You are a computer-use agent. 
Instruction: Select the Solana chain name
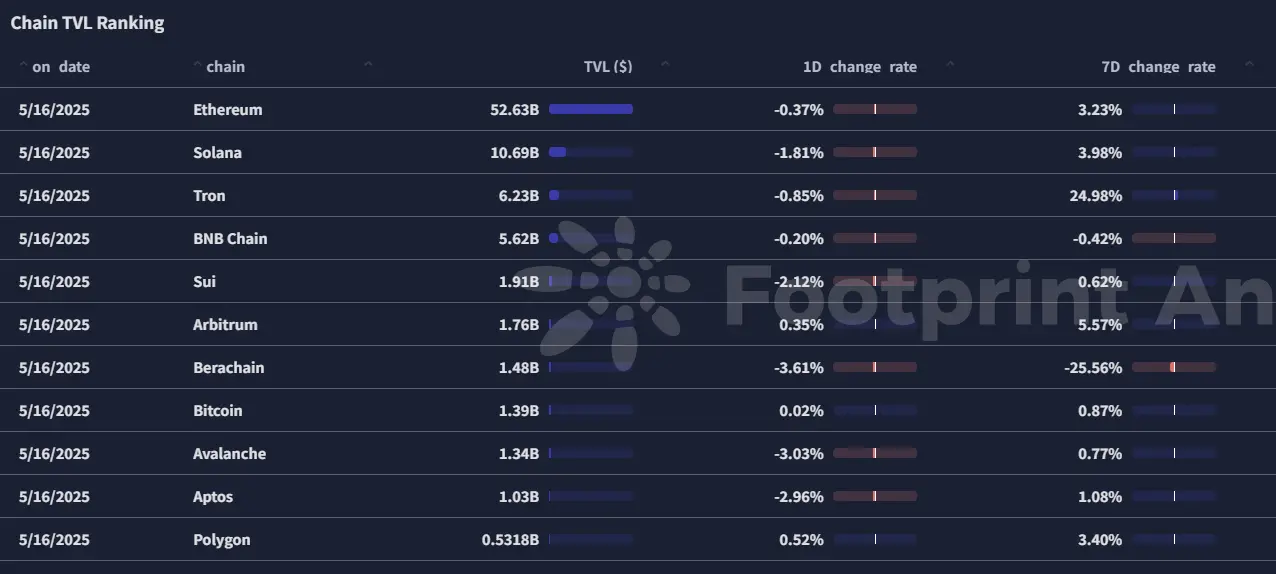(x=217, y=153)
